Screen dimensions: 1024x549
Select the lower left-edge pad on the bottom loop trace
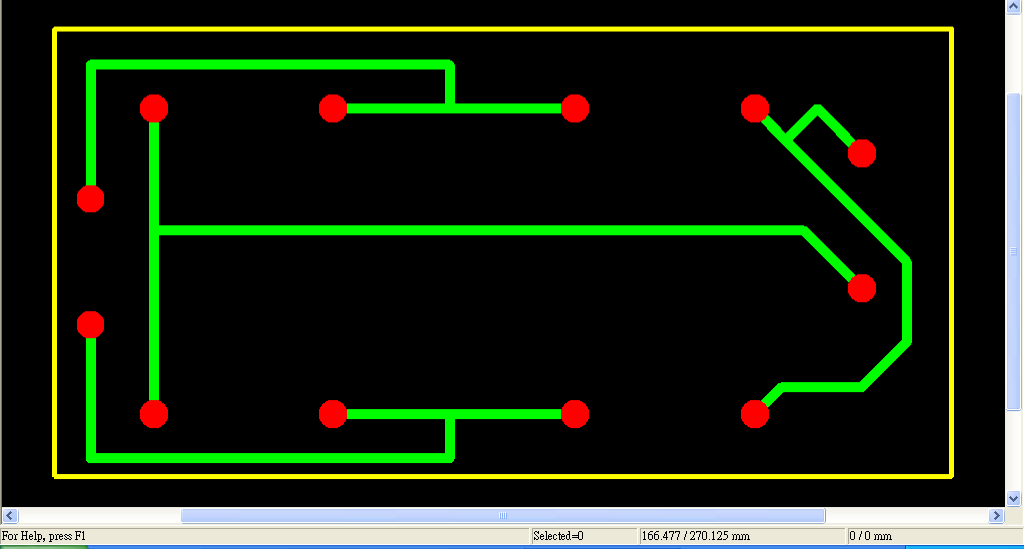coord(91,324)
